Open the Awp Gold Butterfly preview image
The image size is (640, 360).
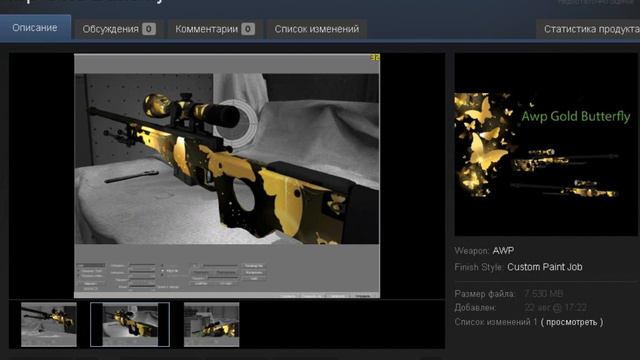coord(546,145)
